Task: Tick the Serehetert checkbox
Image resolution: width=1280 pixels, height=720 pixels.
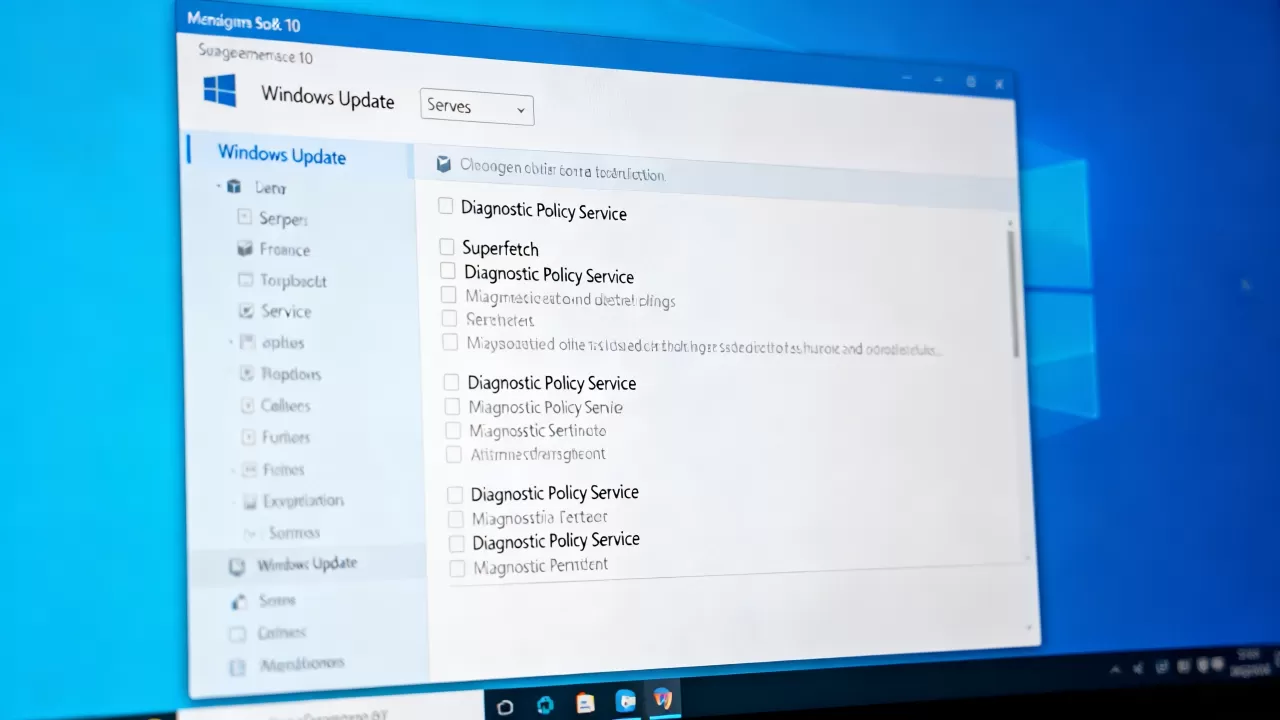Action: pos(449,318)
